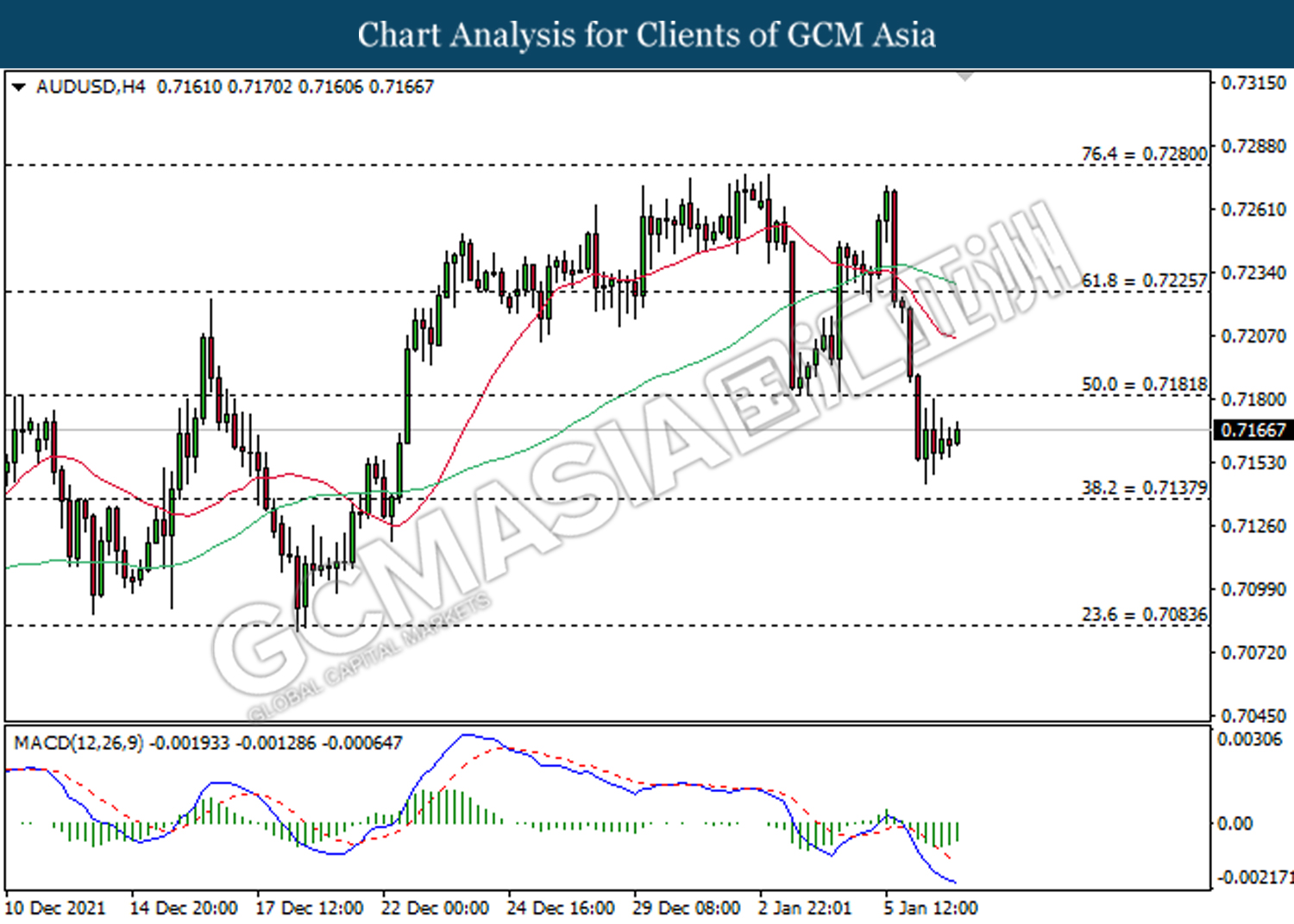
Task: Click the MACD(12,26,9) indicator label
Action: click(x=79, y=743)
